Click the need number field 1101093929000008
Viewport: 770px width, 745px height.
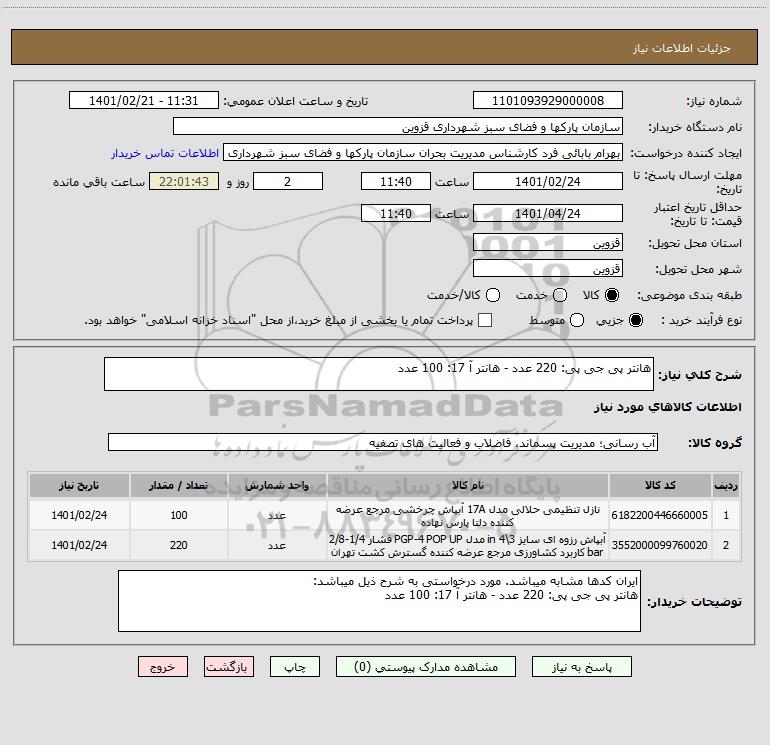[548, 100]
